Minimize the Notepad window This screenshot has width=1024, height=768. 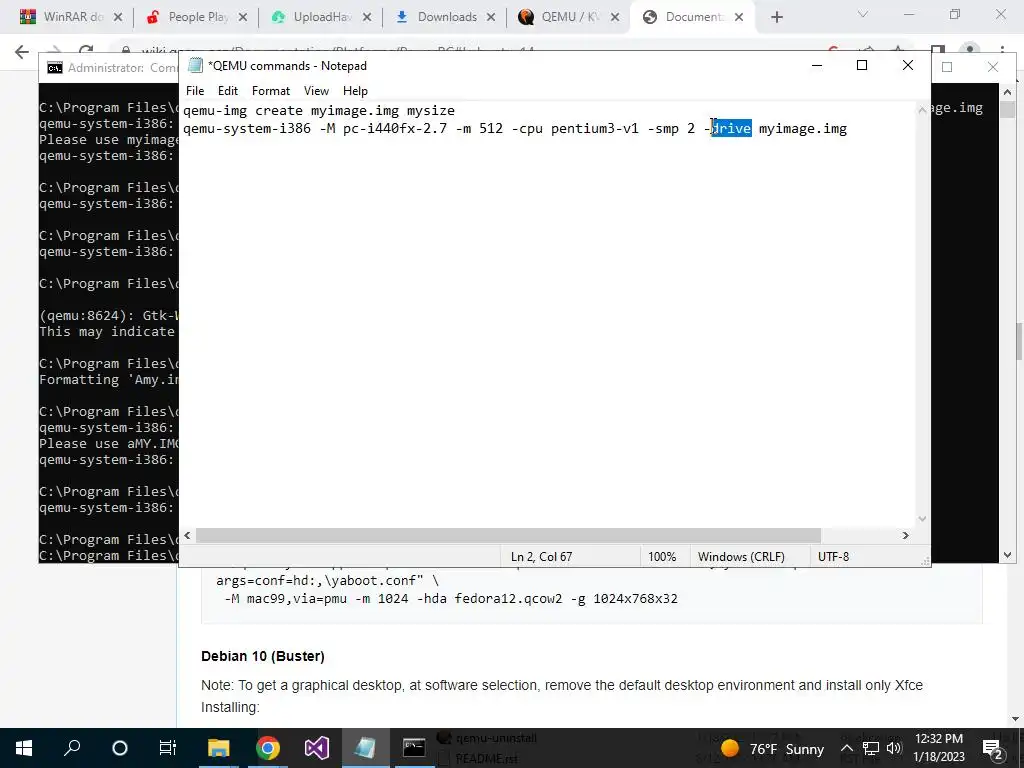coord(816,65)
